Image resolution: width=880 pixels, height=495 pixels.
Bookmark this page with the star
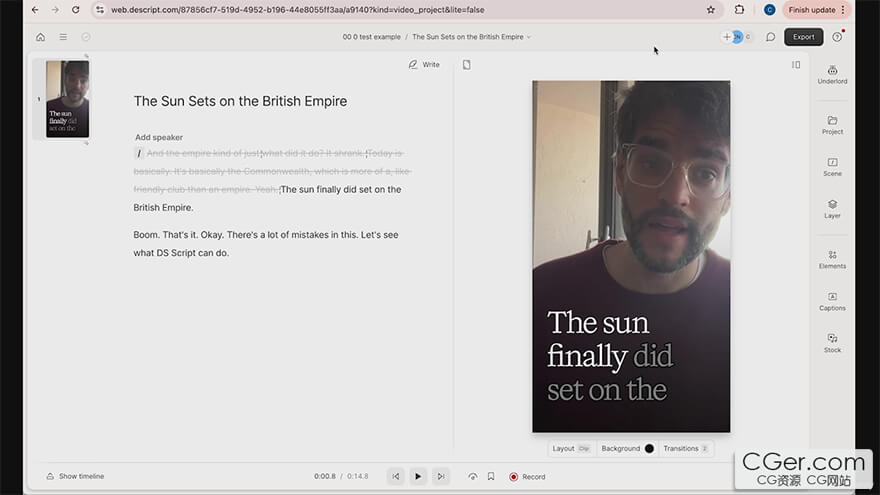[x=711, y=10]
